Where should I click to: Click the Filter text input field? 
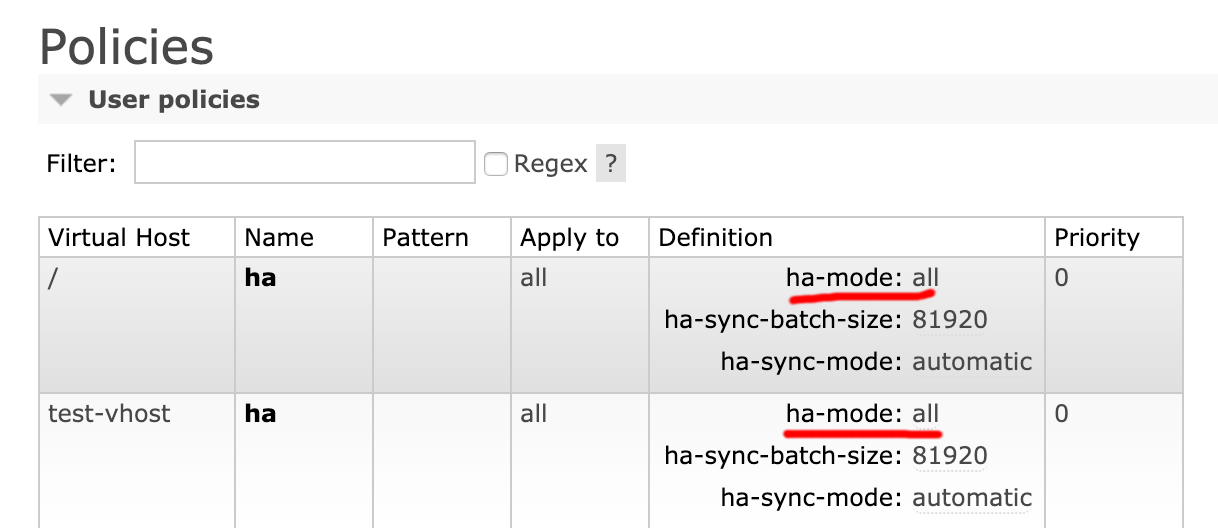pos(304,163)
